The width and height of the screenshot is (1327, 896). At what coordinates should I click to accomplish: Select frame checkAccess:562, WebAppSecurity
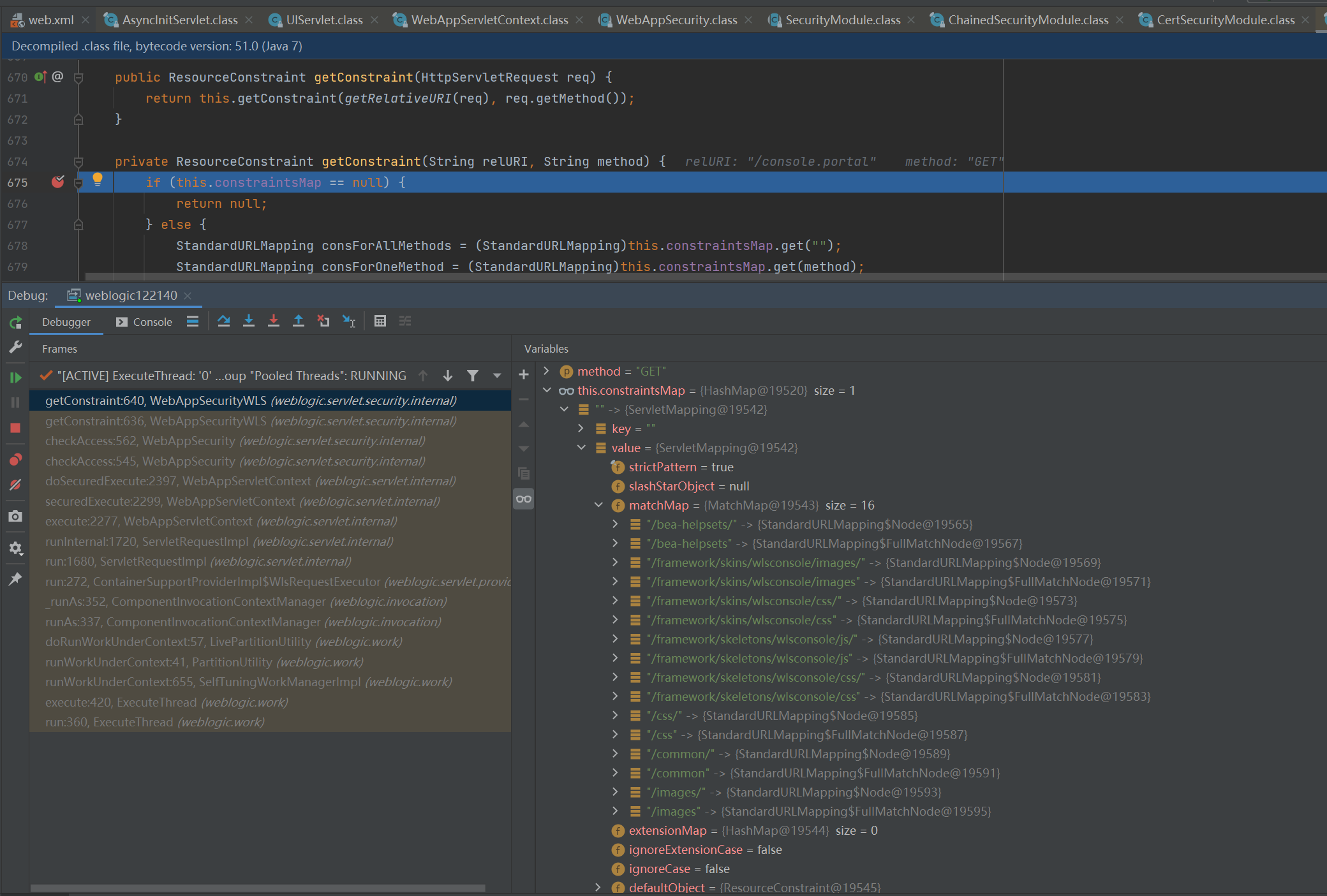(x=270, y=441)
